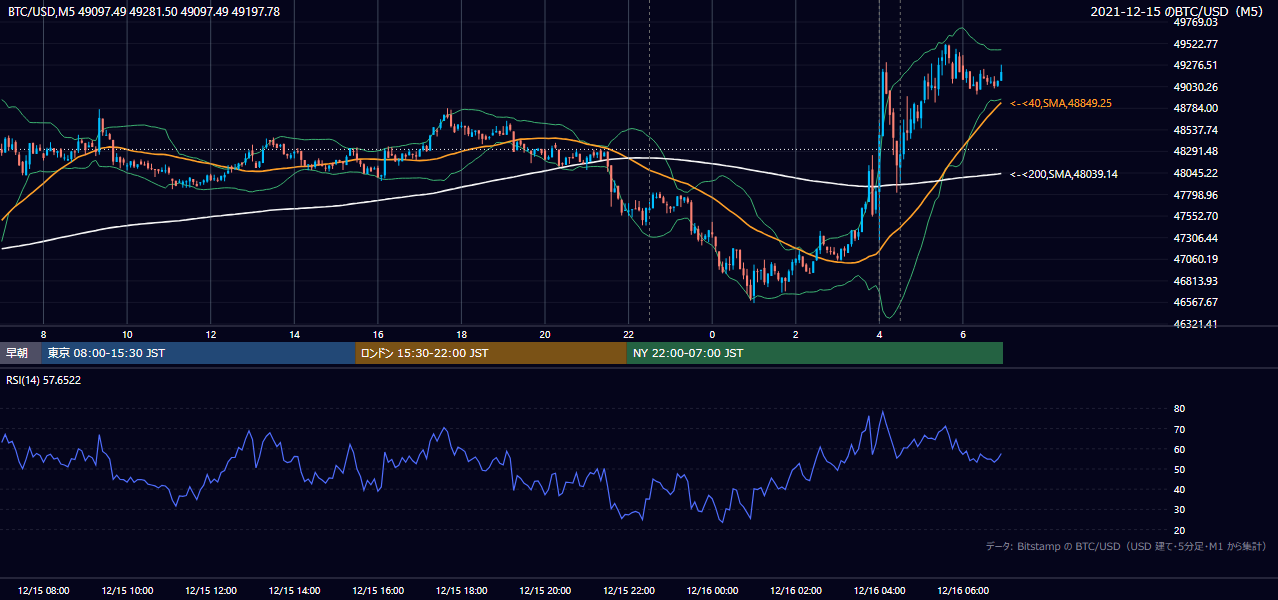Click the 200 SMA label showing 48039.14
The width and height of the screenshot is (1278, 600).
[x=1064, y=174]
